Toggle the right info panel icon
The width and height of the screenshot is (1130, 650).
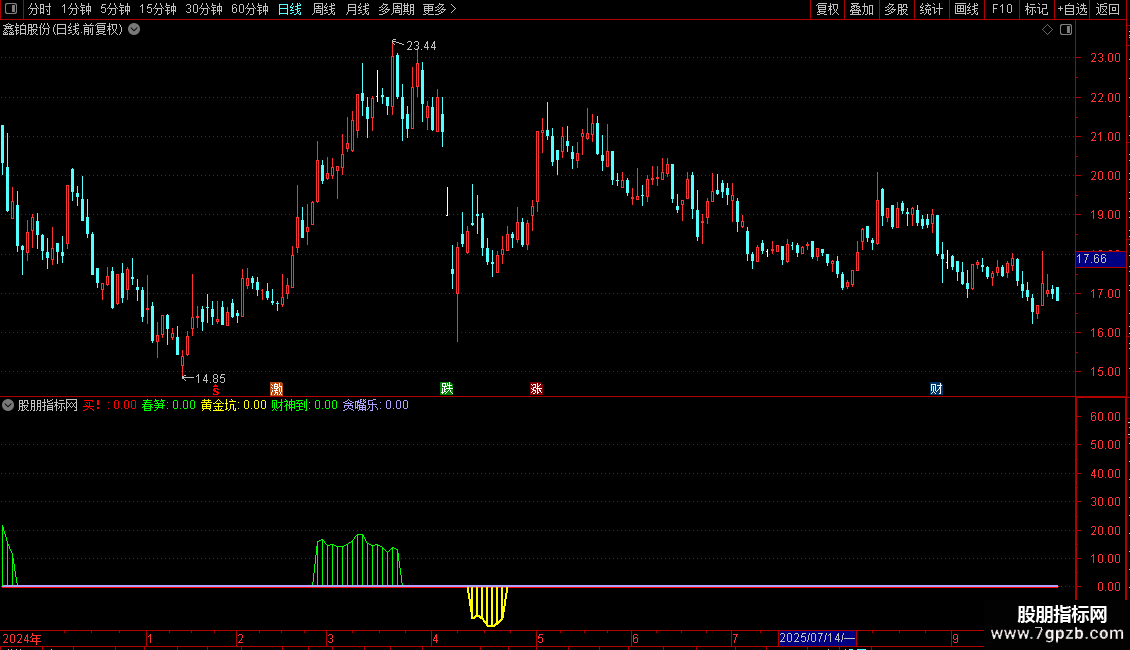tap(1066, 30)
